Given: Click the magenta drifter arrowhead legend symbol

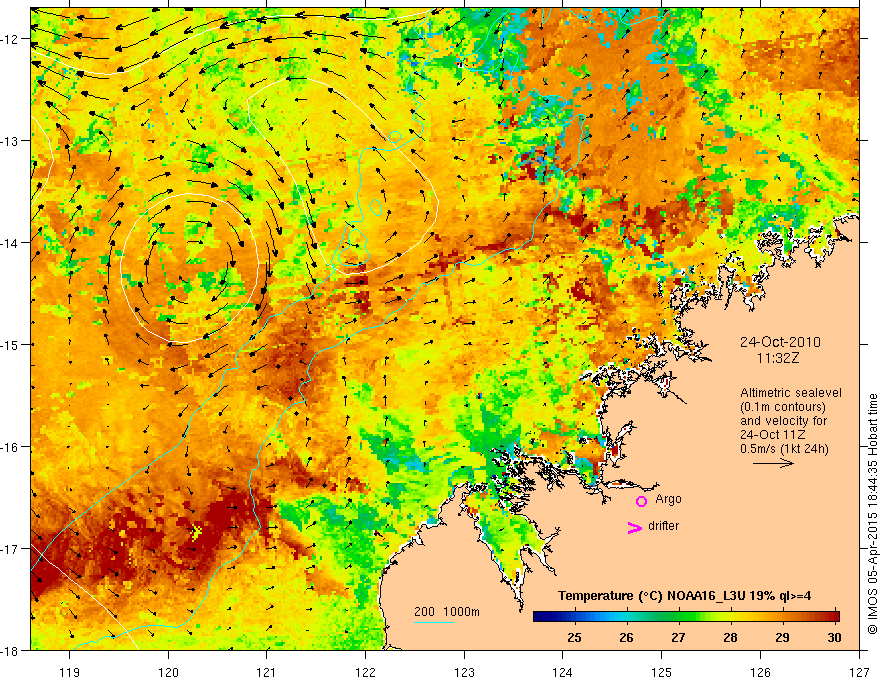Looking at the screenshot, I should coord(634,527).
